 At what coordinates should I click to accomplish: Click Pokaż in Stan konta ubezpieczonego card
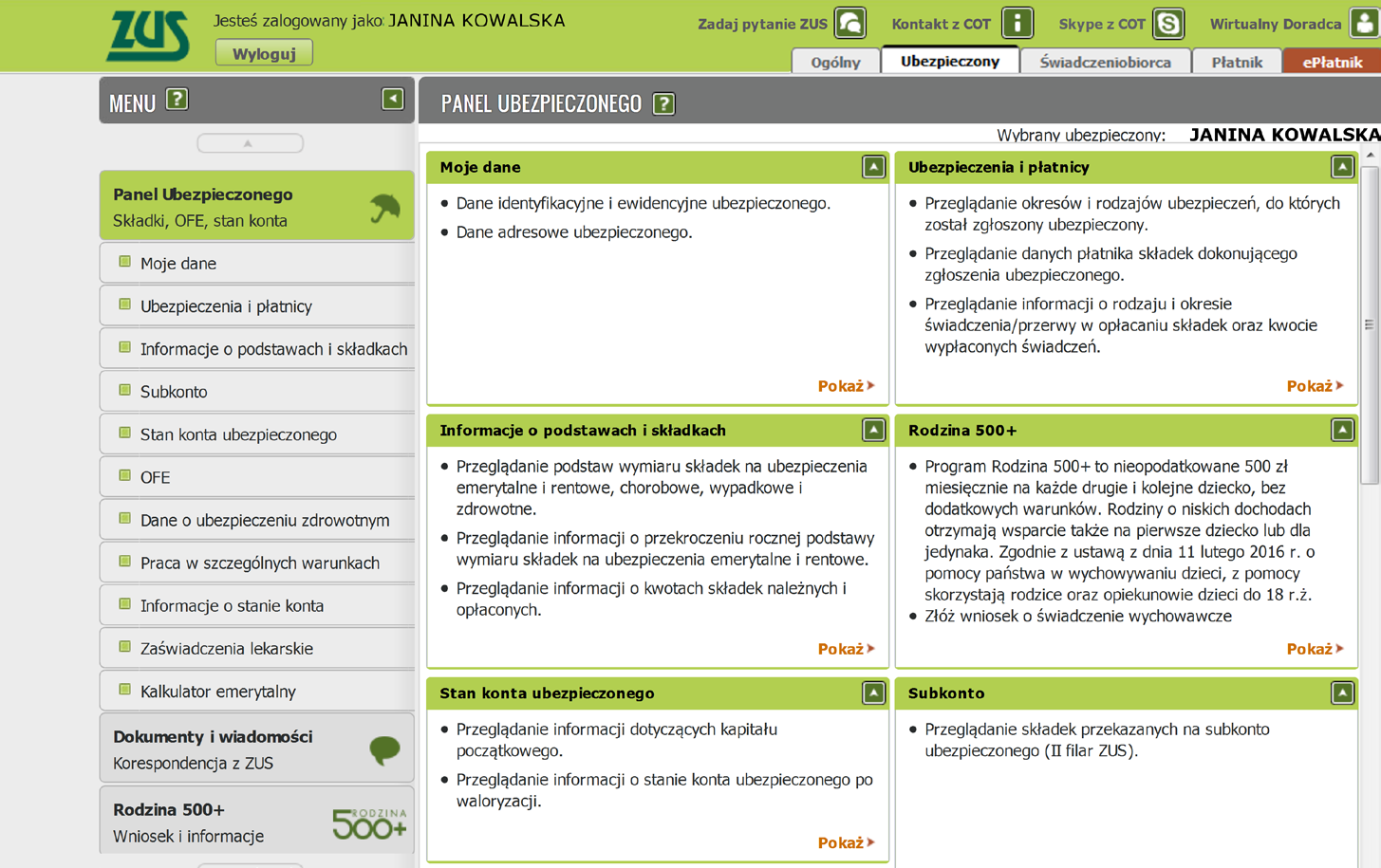846,842
